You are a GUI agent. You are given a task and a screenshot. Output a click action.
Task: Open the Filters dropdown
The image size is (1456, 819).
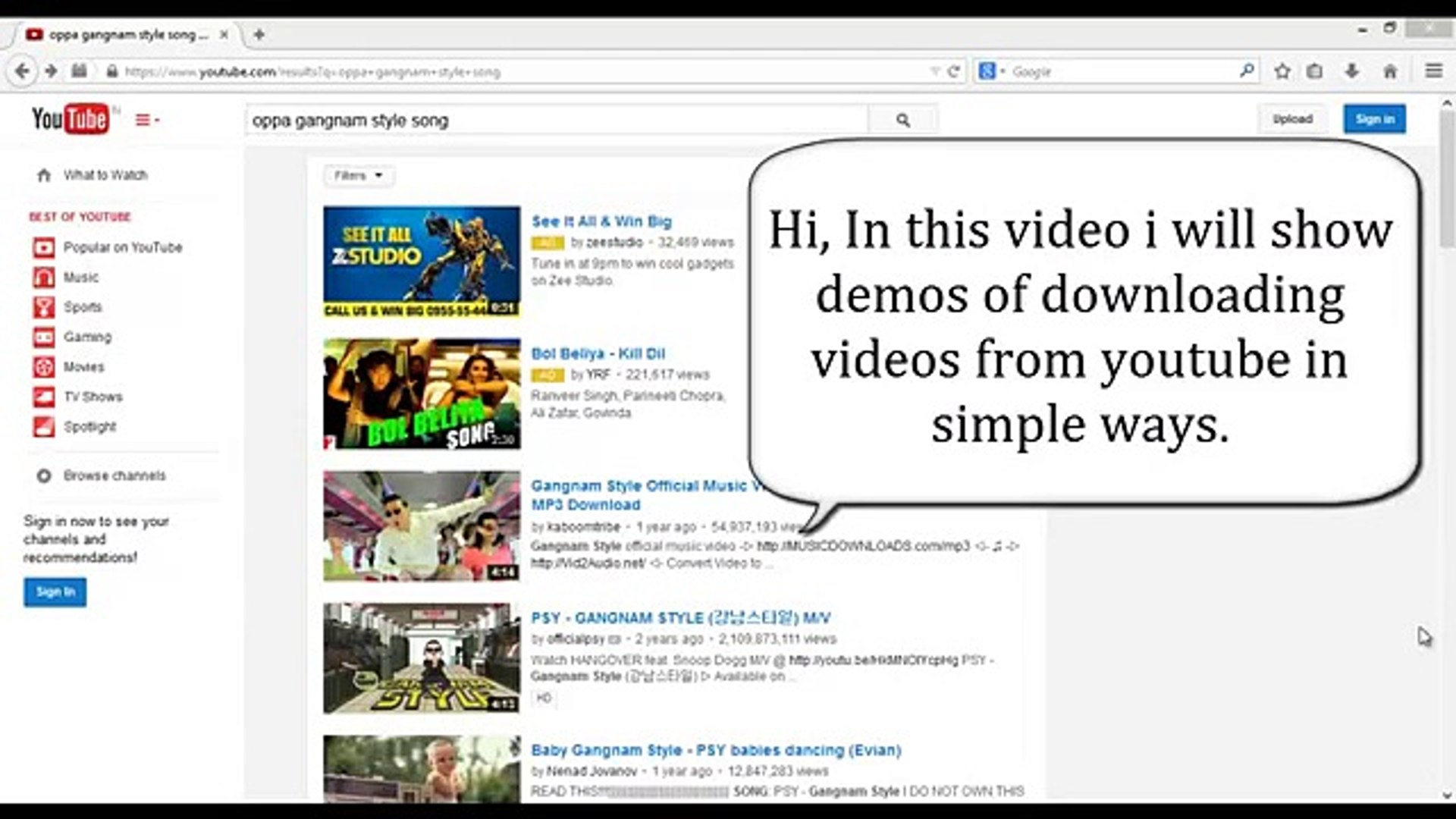click(x=358, y=175)
